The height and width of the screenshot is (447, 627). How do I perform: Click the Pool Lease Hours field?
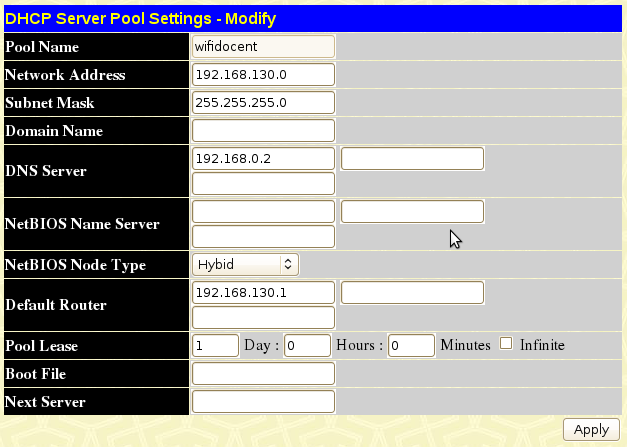(x=307, y=345)
